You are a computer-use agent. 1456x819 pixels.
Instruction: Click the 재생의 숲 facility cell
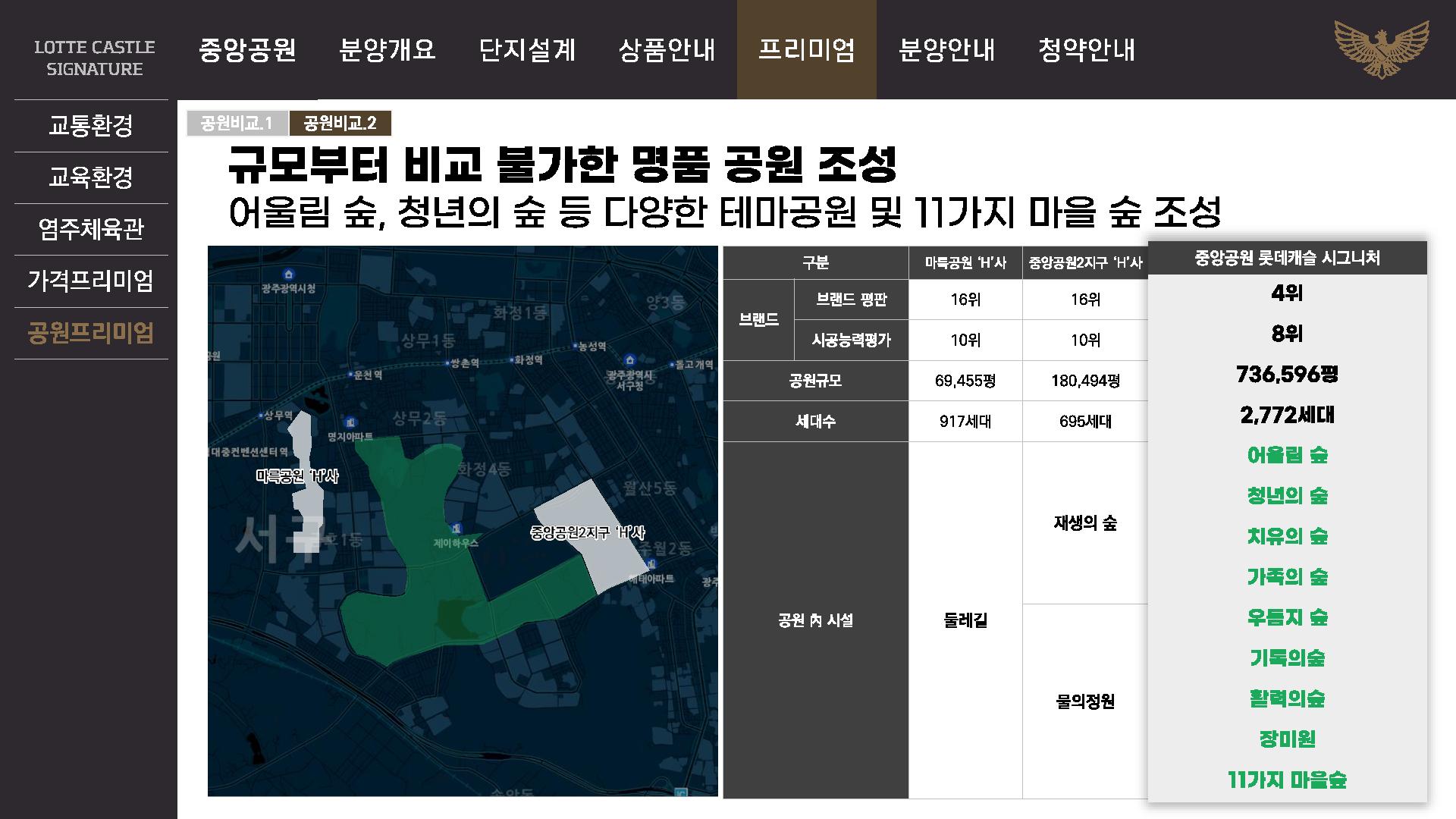coord(1085,523)
